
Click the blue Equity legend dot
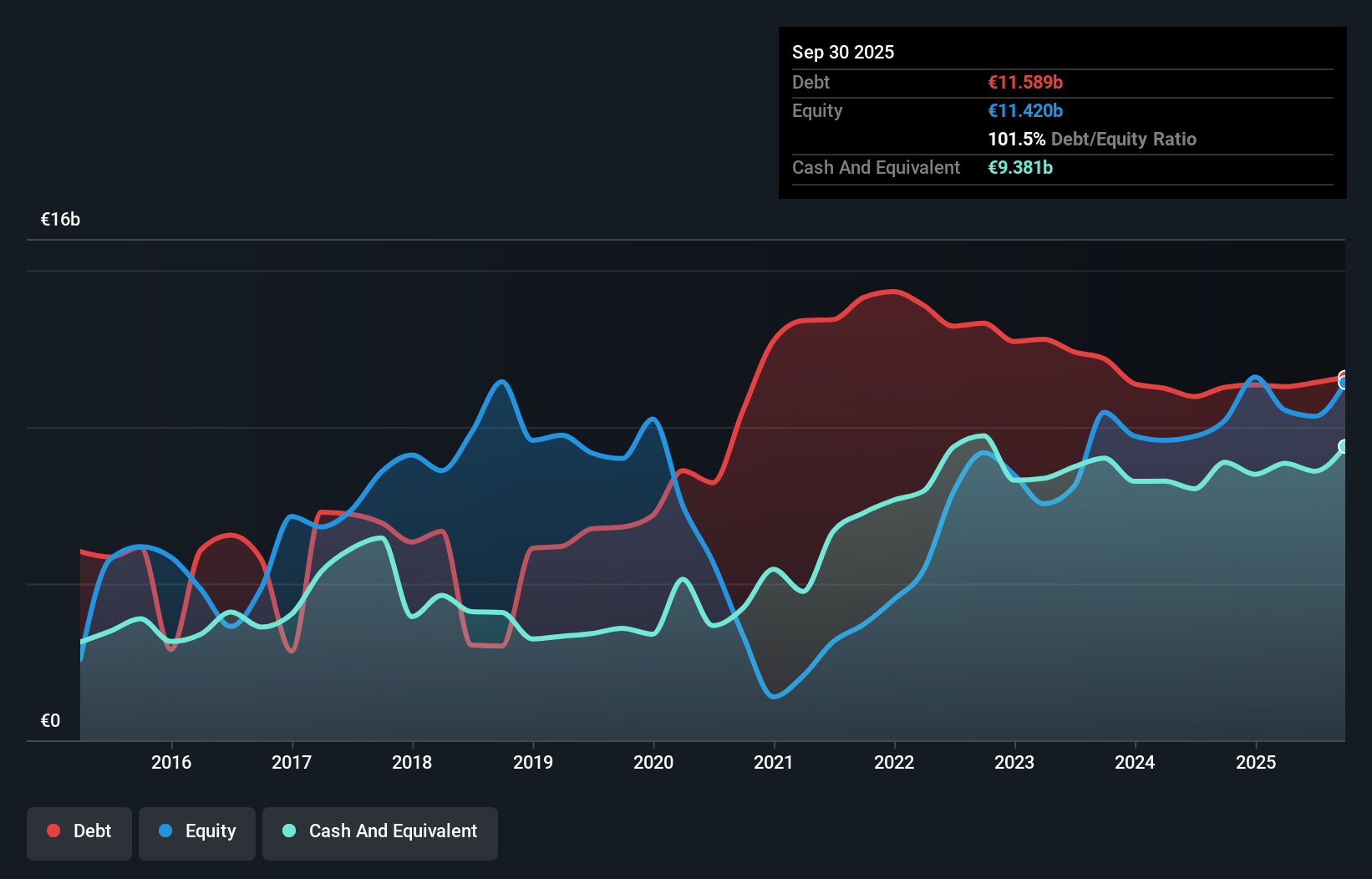[165, 831]
